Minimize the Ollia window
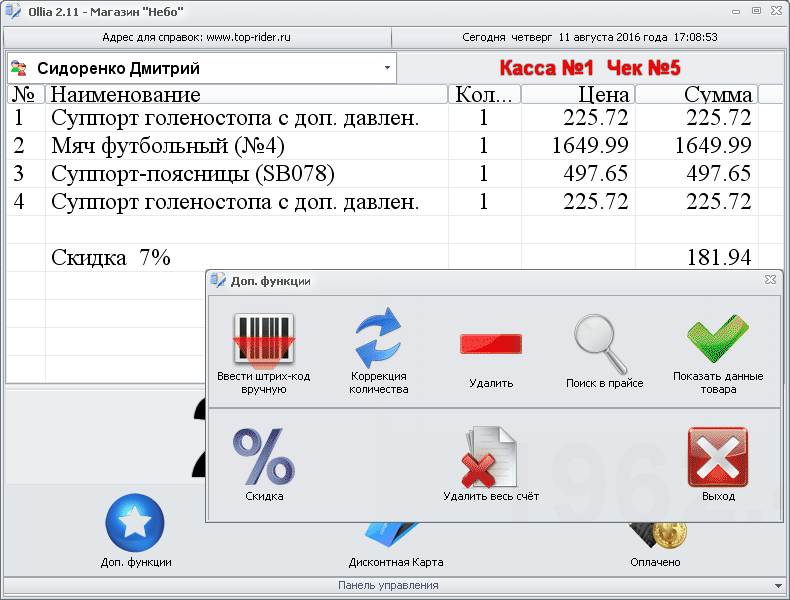Screen dimensions: 790x600 (x=736, y=11)
